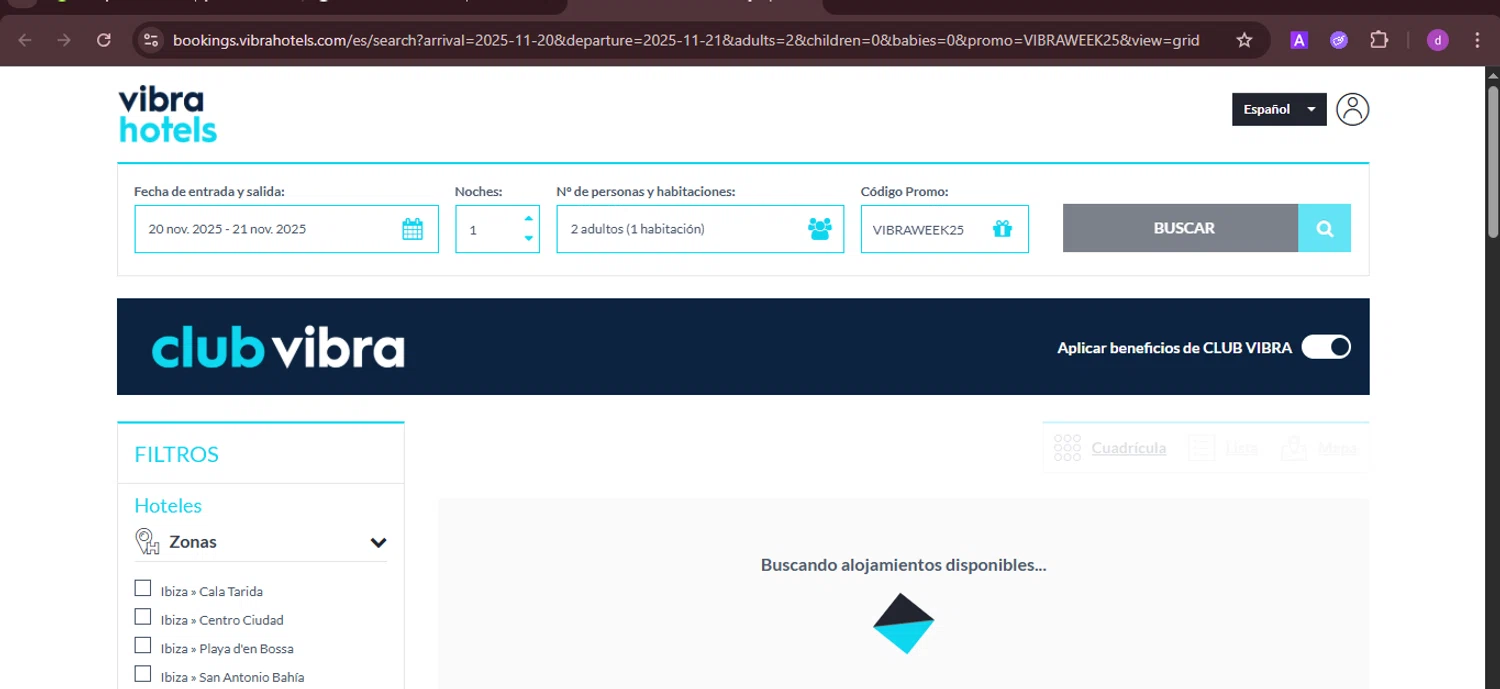The width and height of the screenshot is (1500, 689).
Task: Click the FILTROS heading
Action: coord(177,454)
